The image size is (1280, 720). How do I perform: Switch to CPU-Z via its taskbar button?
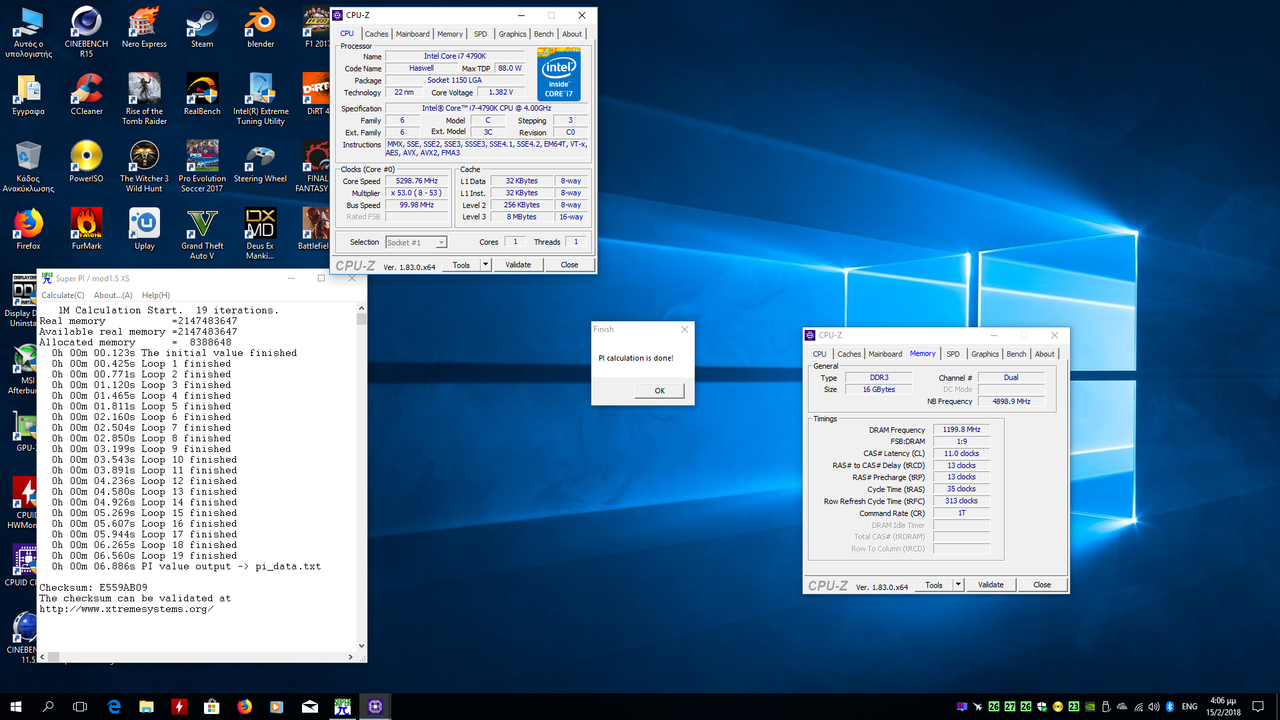[x=375, y=706]
